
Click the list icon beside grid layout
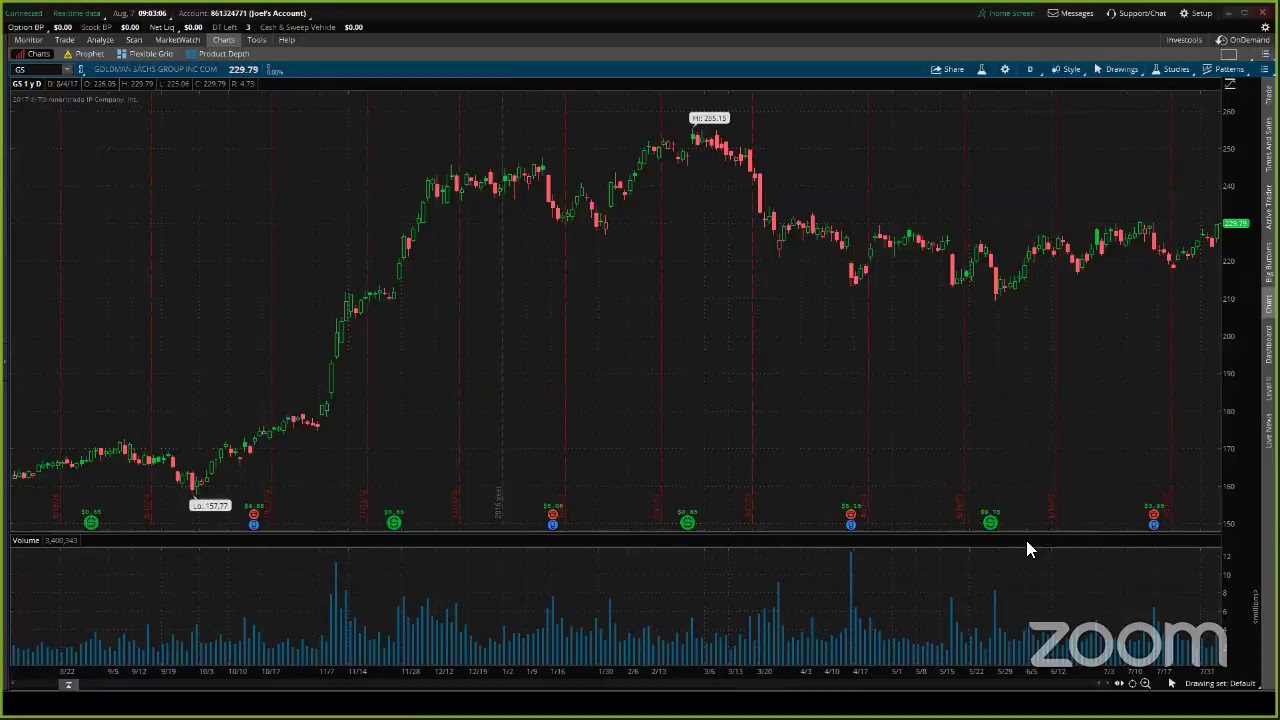pos(1265,54)
